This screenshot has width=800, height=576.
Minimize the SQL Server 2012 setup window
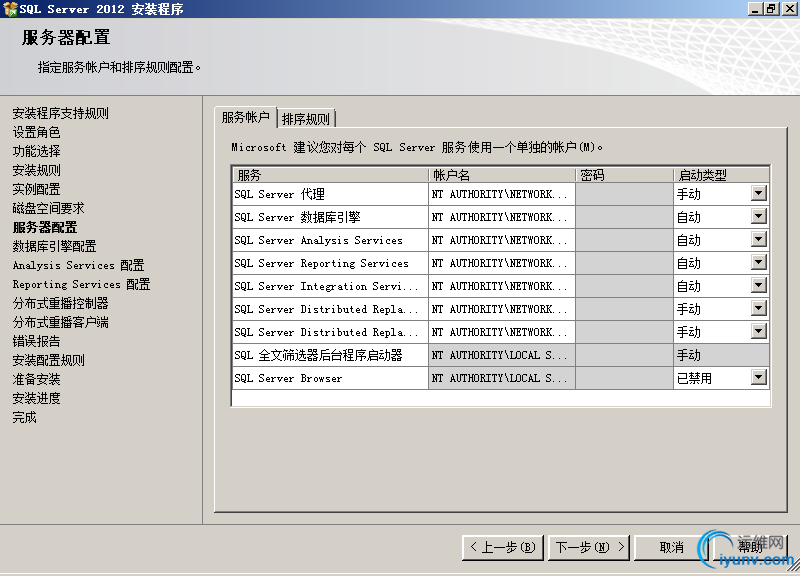click(x=755, y=9)
